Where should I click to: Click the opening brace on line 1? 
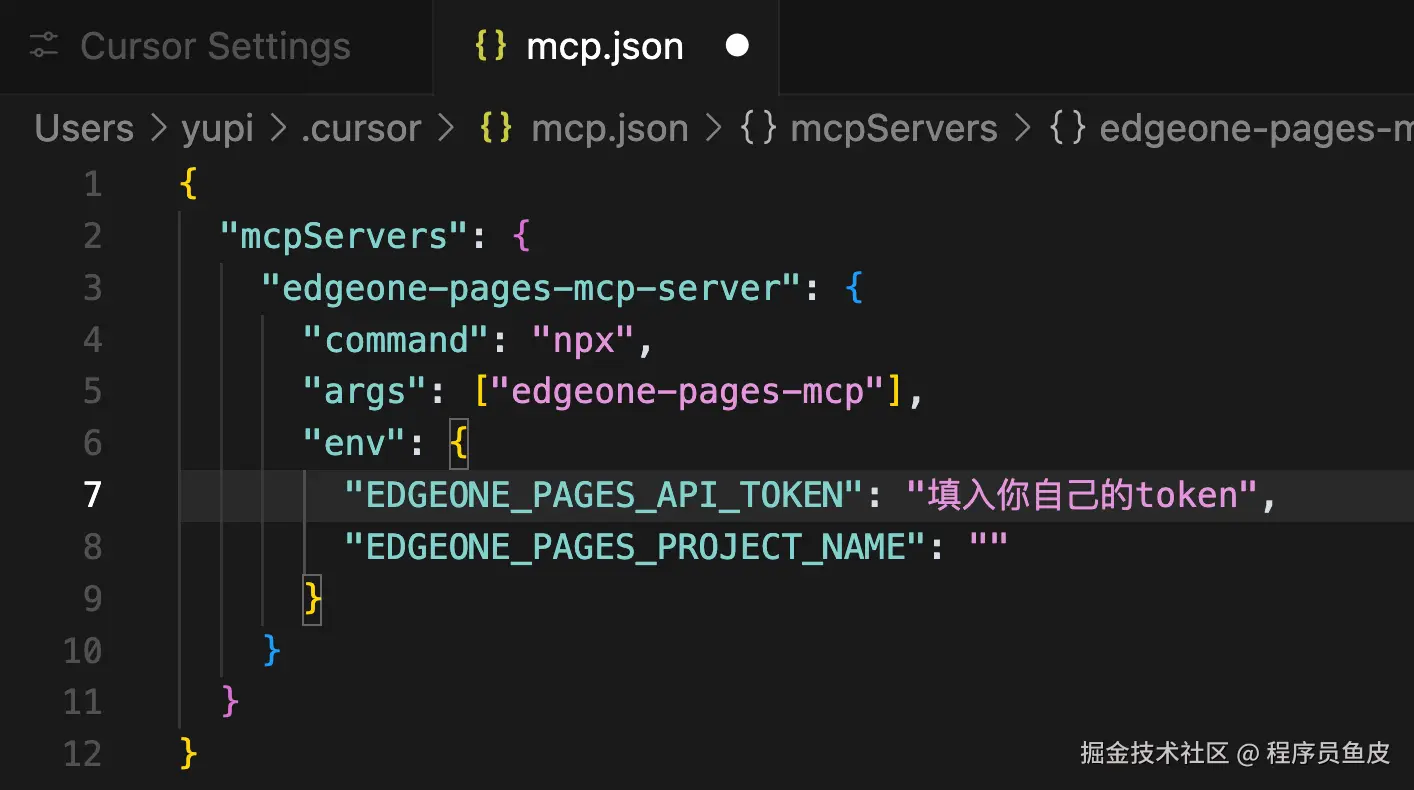click(188, 184)
